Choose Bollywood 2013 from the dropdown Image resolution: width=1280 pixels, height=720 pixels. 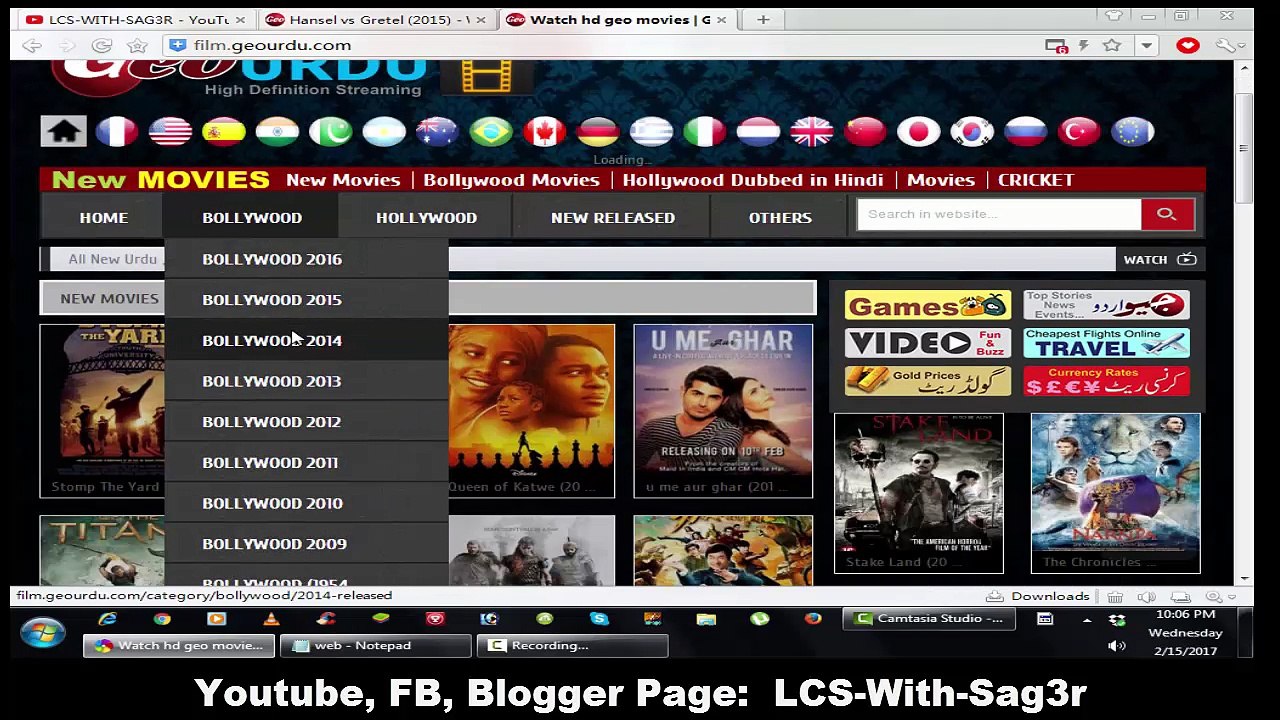pos(306,381)
